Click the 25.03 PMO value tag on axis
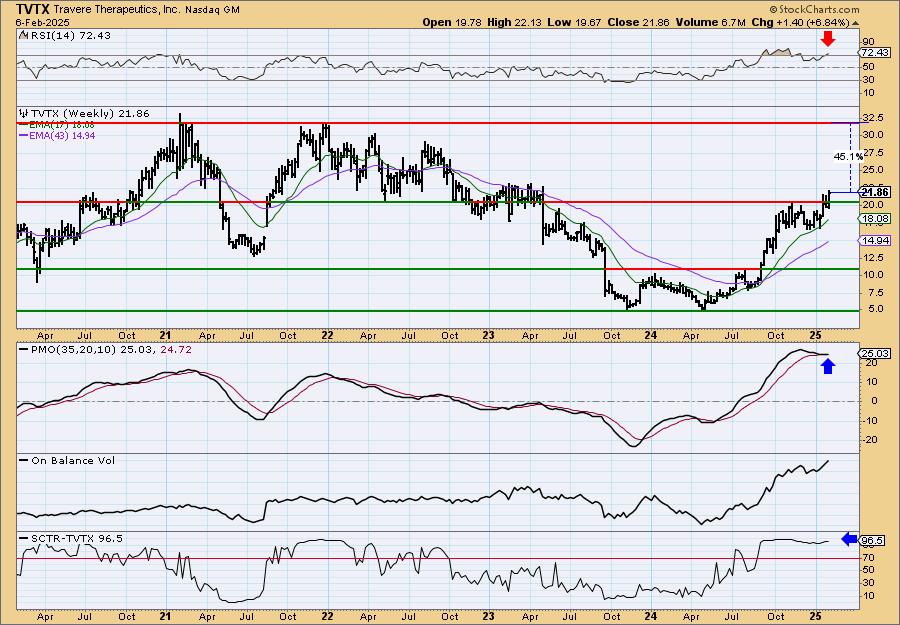The image size is (900, 625). [x=875, y=354]
